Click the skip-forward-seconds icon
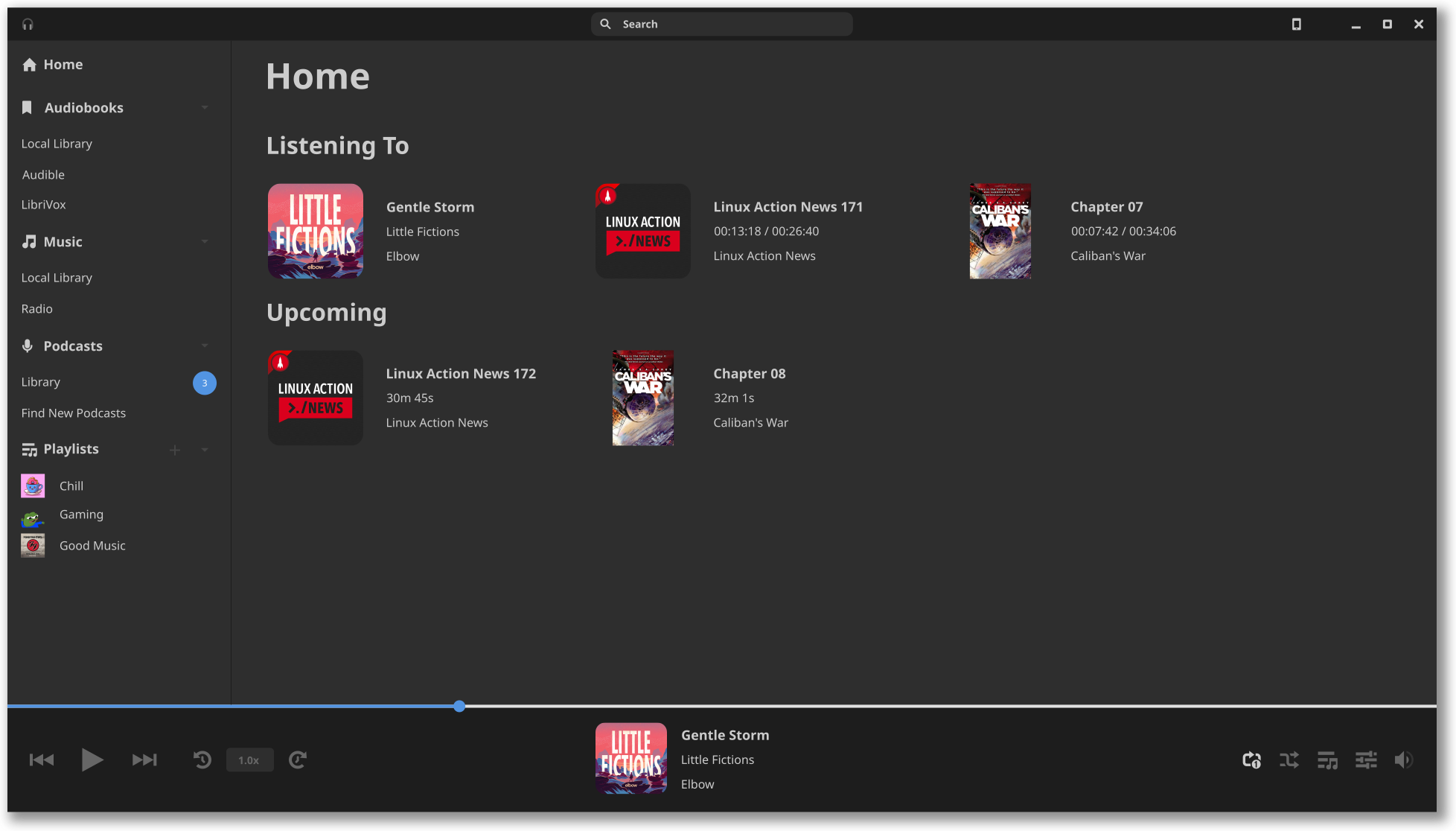Image resolution: width=1456 pixels, height=831 pixels. (298, 760)
